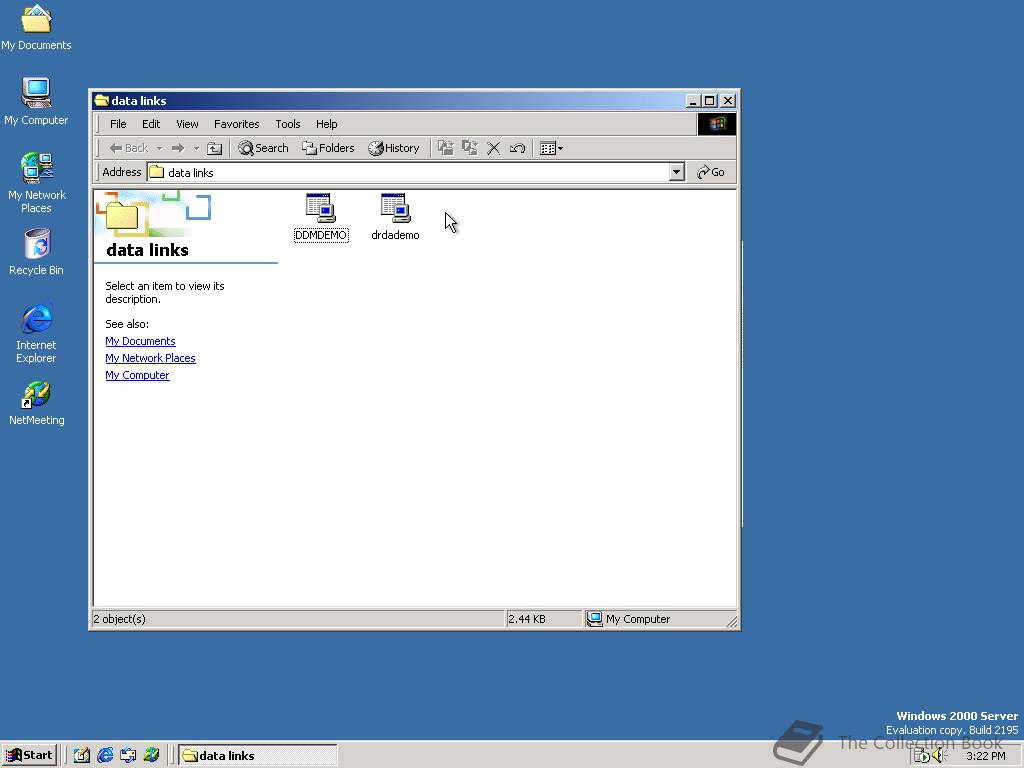Open the Edit menu
1024x768 pixels.
click(151, 124)
